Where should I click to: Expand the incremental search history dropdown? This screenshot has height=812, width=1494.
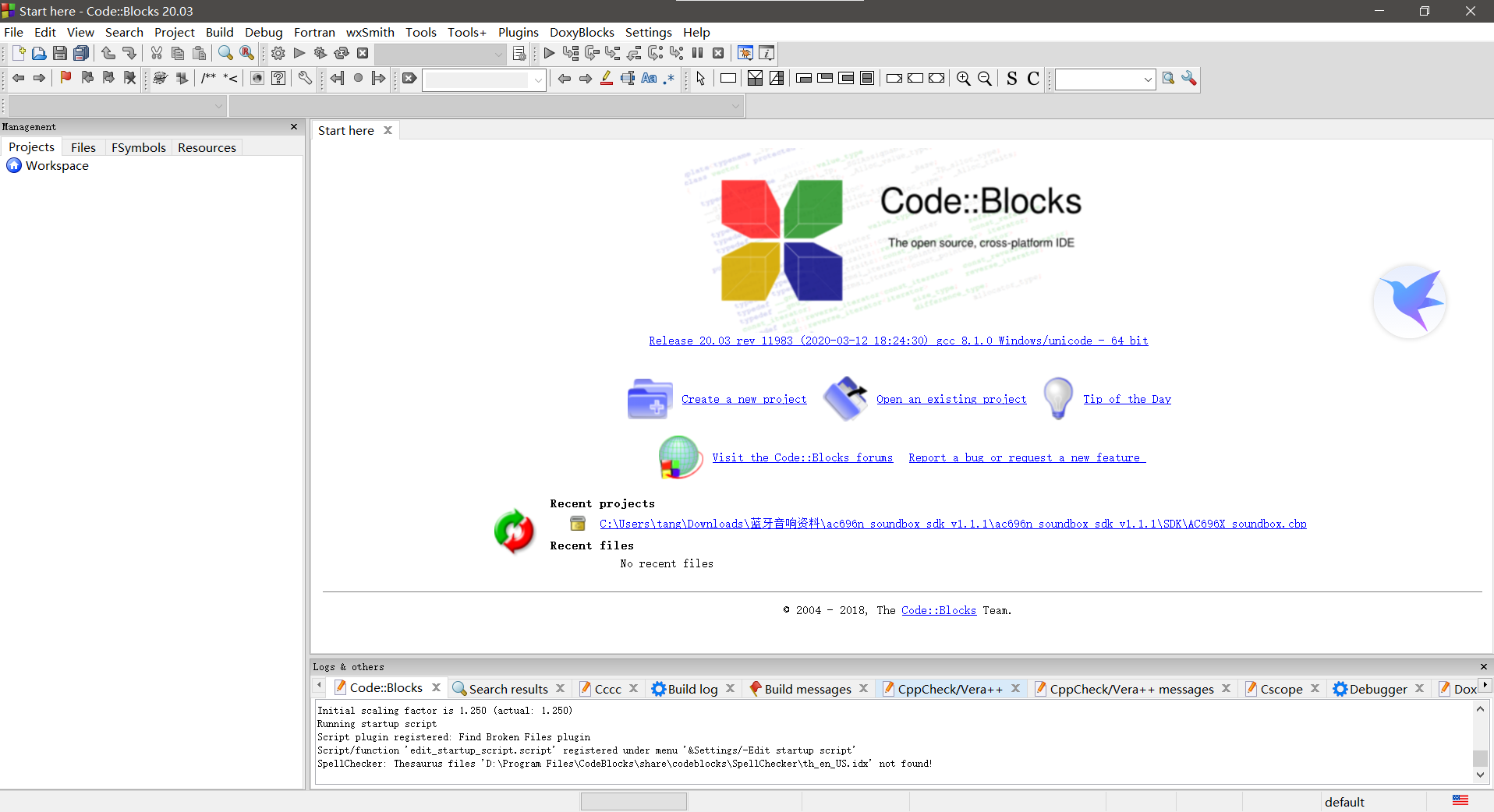pyautogui.click(x=538, y=79)
